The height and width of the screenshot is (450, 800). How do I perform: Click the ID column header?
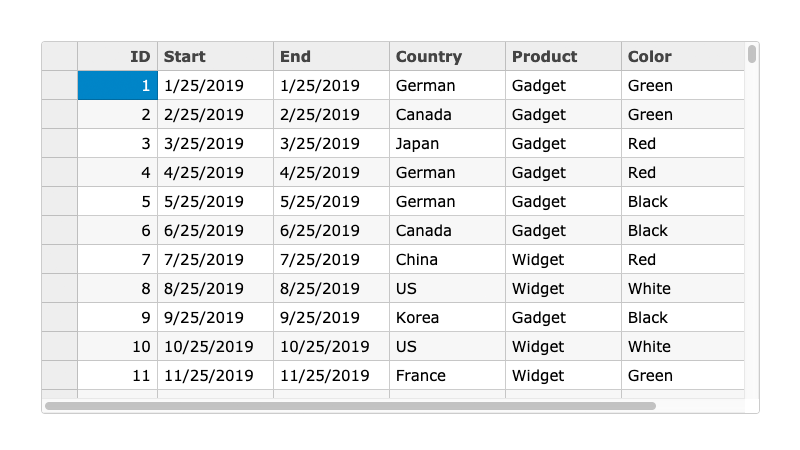click(x=118, y=56)
